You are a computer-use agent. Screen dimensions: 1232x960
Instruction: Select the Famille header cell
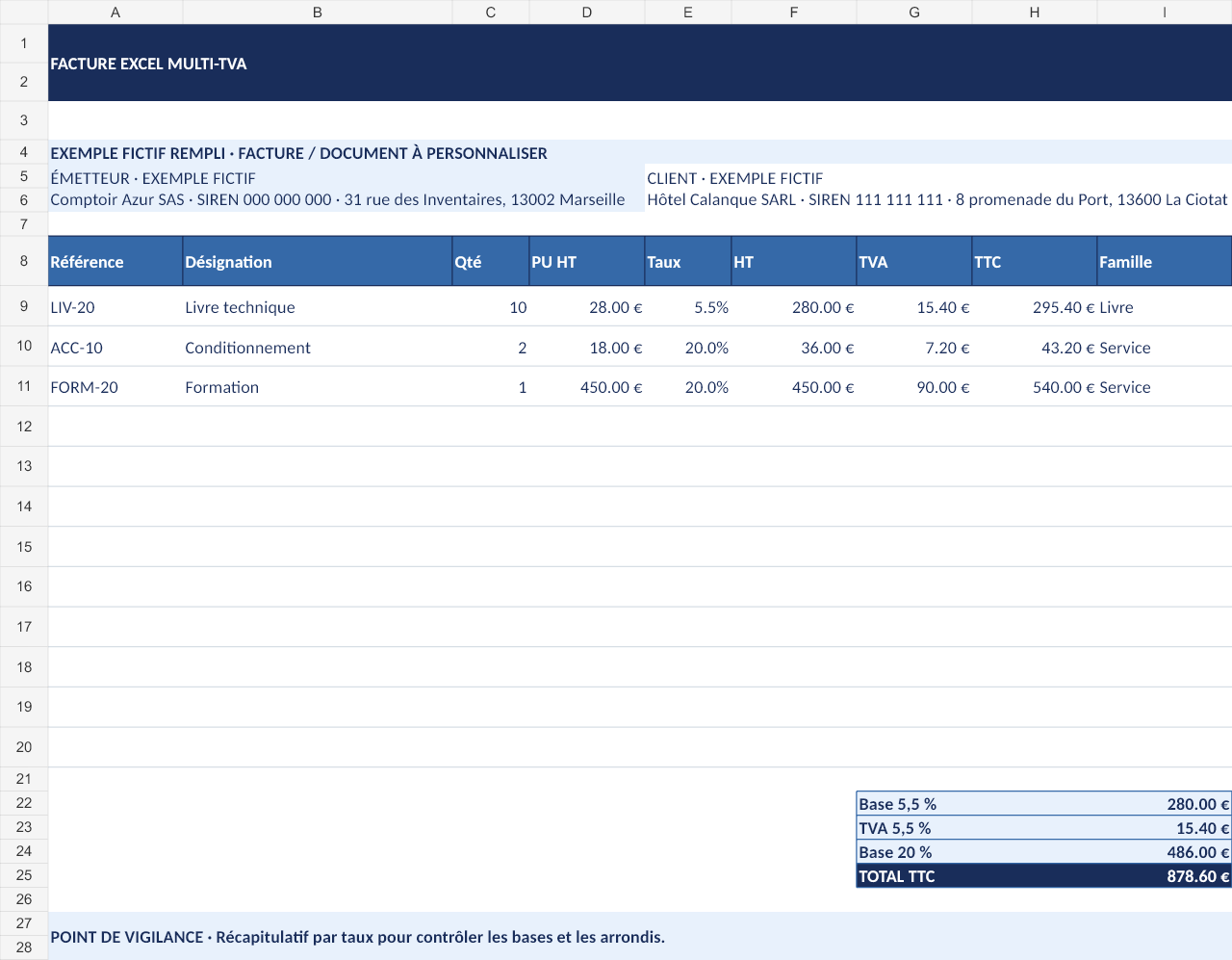[x=1165, y=262]
